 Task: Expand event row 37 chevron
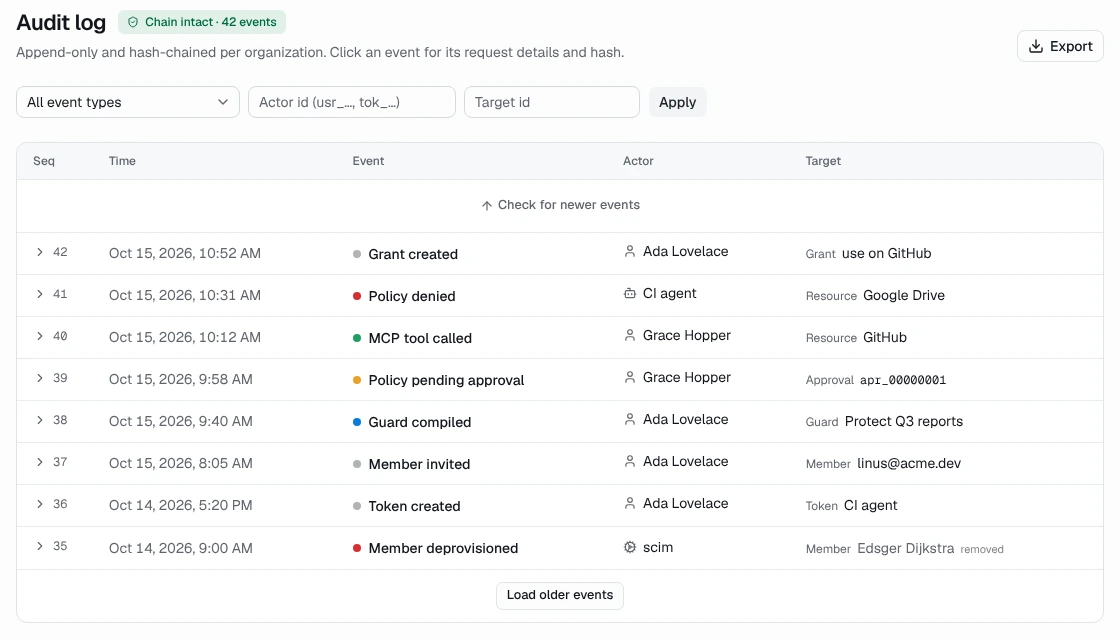[x=39, y=462]
